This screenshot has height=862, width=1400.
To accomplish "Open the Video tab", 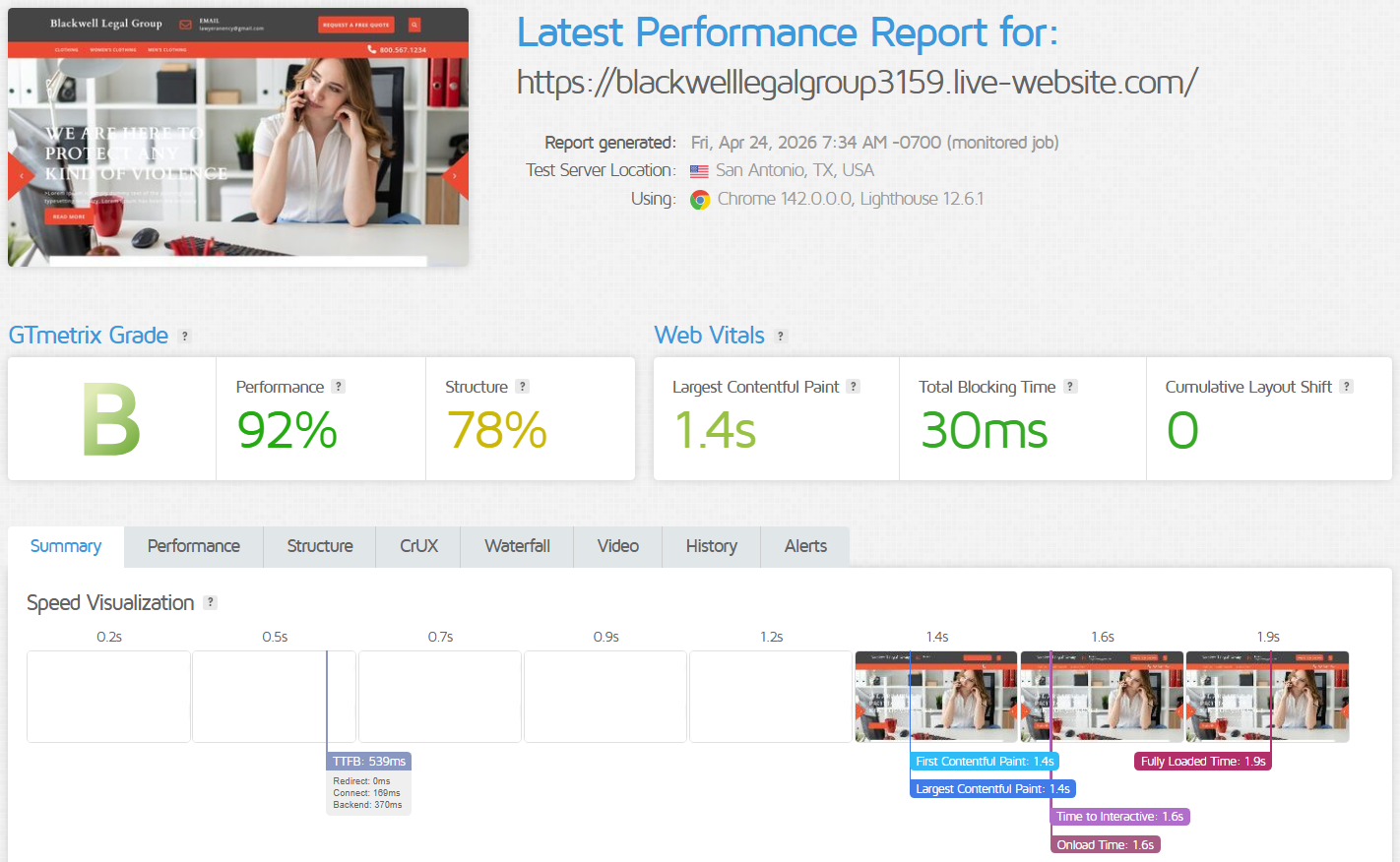I will point(618,546).
